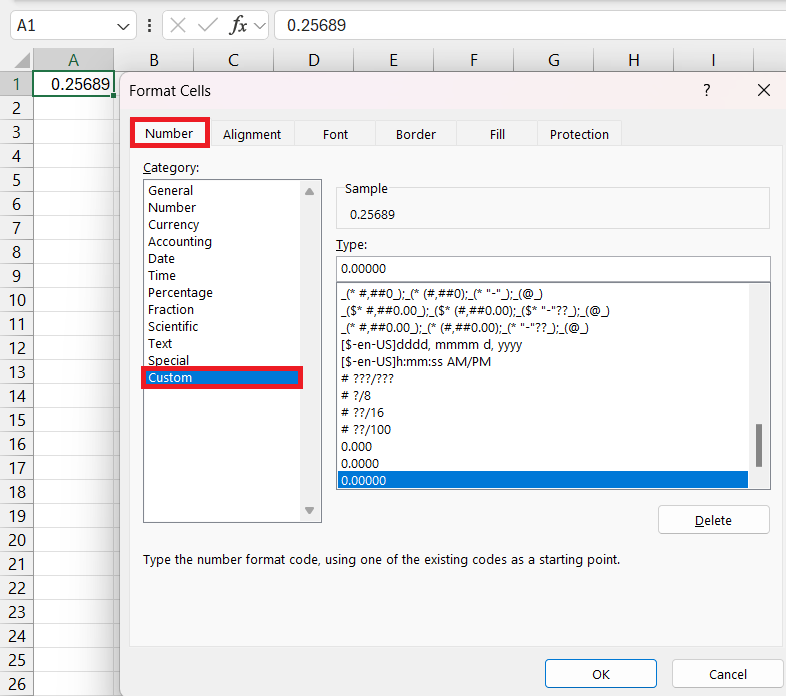Click the Category list scroll down arrow
Screen dimensions: 786x696
(310, 510)
